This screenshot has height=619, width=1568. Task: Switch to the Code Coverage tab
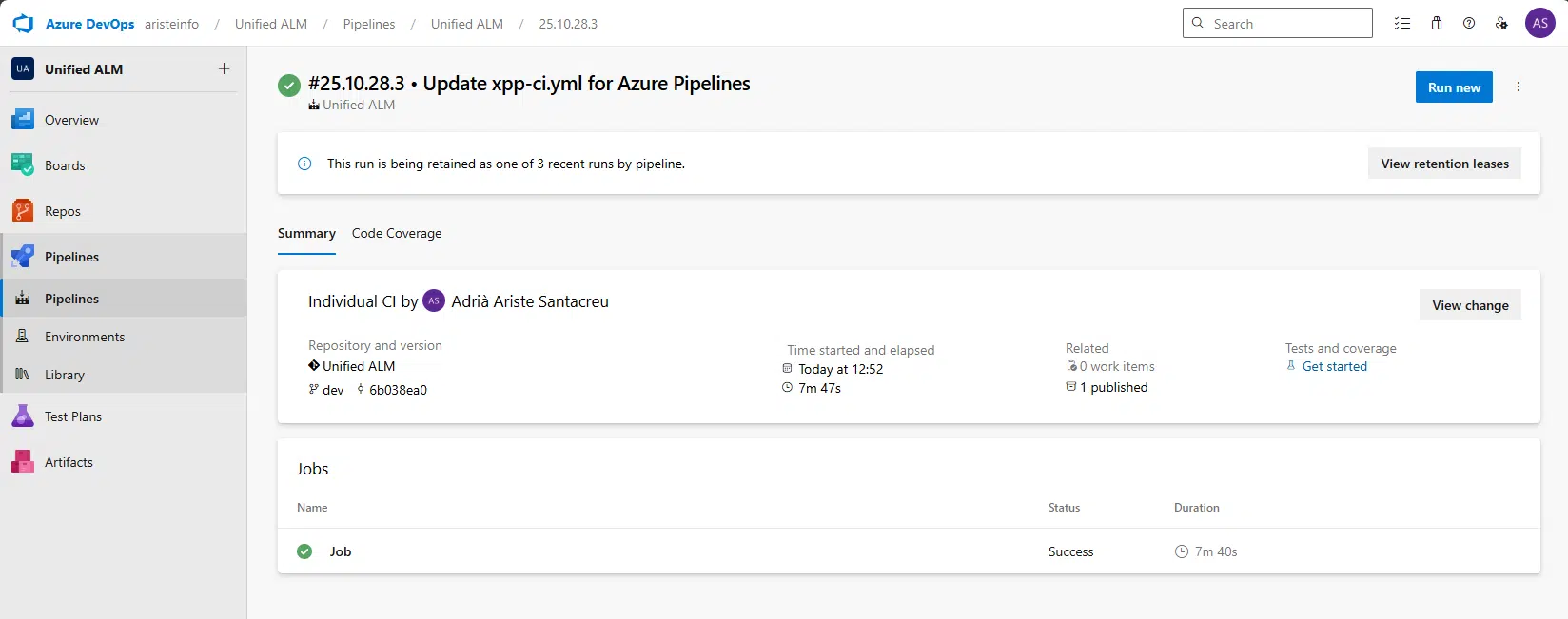tap(397, 234)
